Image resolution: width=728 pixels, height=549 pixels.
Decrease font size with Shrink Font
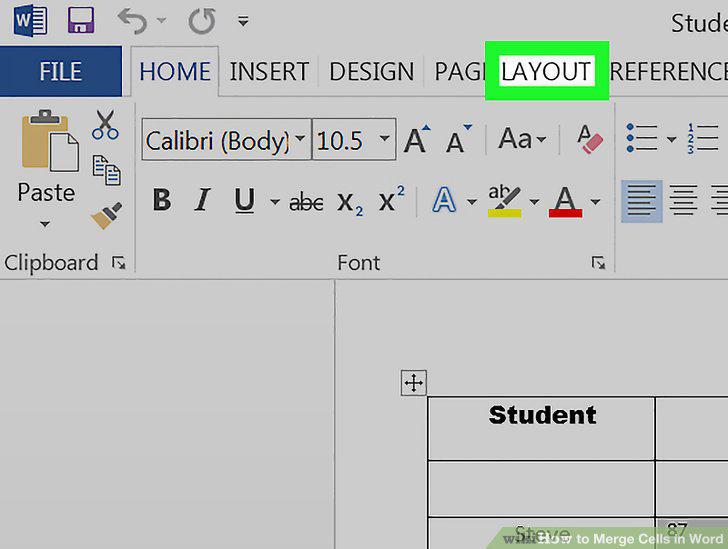(459, 138)
